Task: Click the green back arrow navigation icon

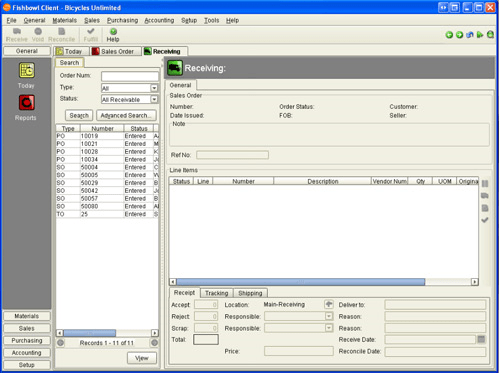Action: tap(449, 35)
